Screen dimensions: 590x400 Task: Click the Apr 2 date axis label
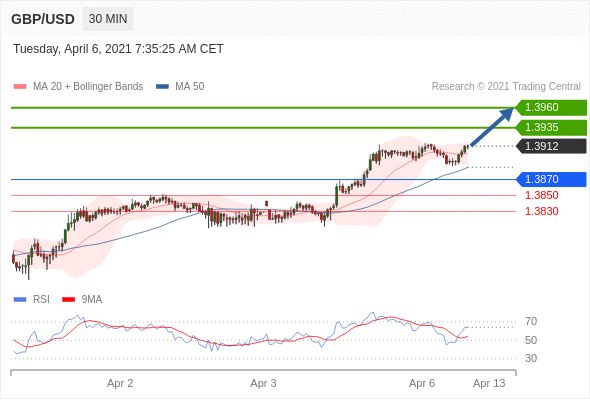[x=120, y=383]
